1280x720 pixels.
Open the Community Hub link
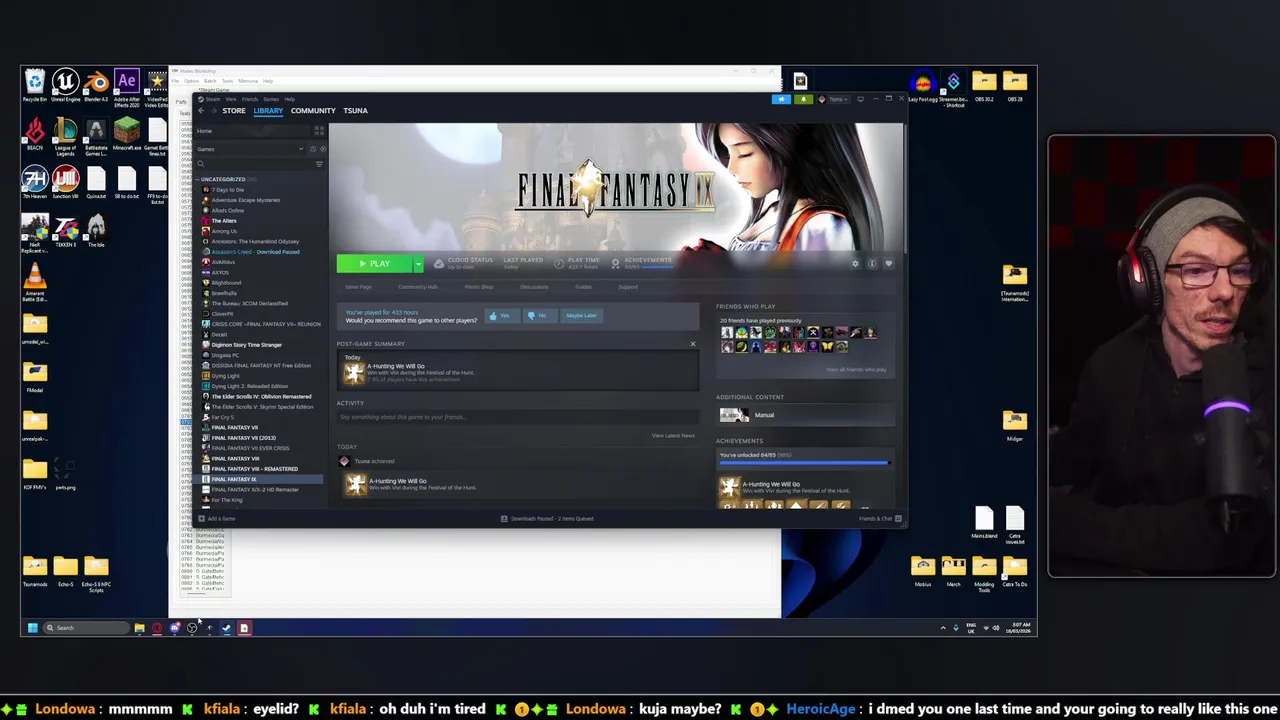[417, 287]
